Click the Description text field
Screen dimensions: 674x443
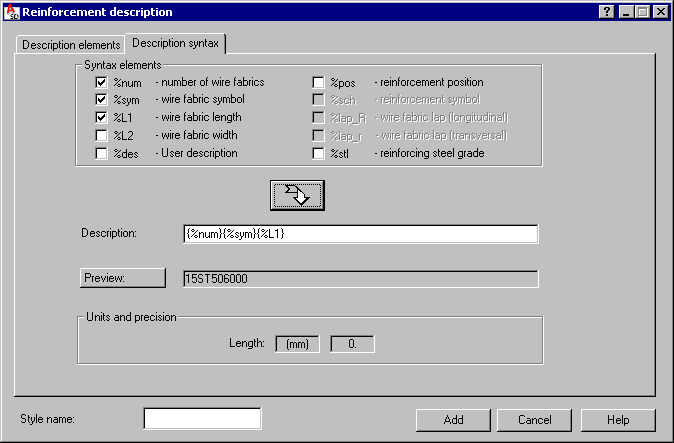coord(361,234)
